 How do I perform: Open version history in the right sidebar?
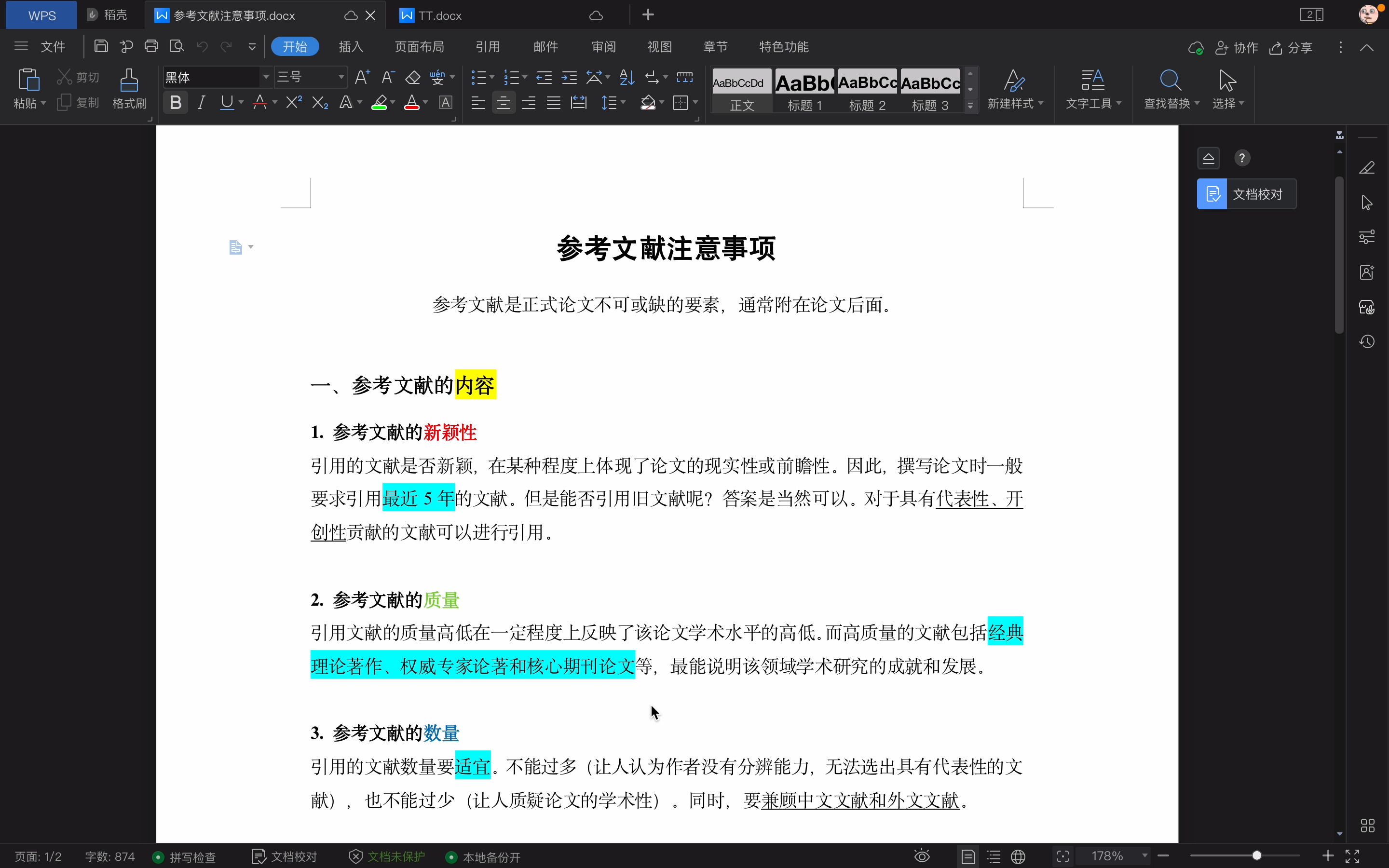1368,341
